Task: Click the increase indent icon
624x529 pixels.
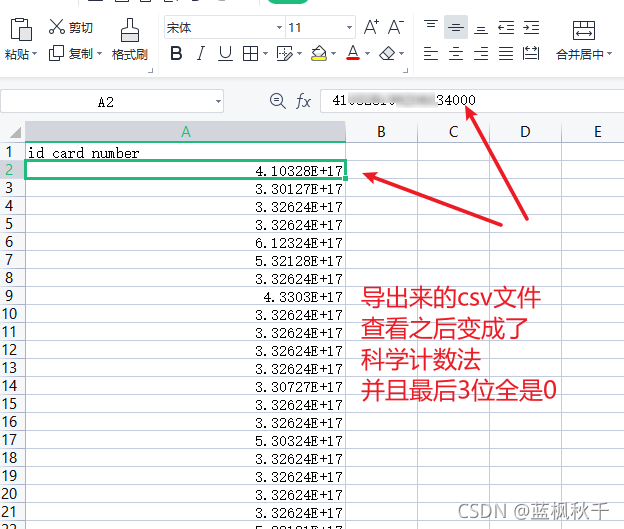Action: (x=531, y=27)
